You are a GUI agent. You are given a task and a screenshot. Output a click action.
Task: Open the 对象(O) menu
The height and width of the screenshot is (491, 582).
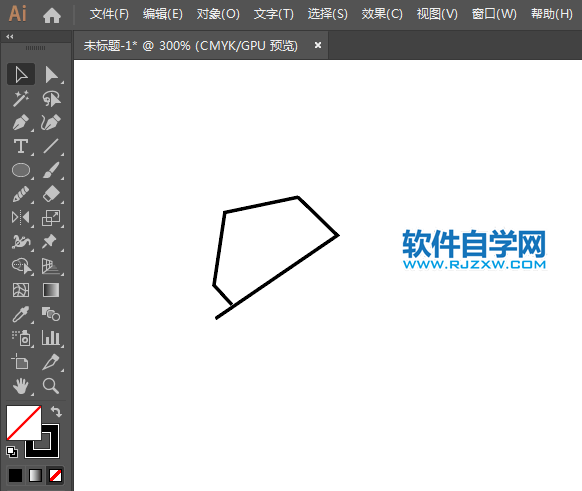[218, 14]
